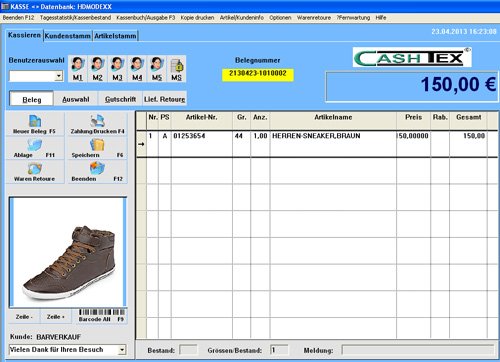This screenshot has width=500, height=362.
Task: Click the date and time display
Action: pyautogui.click(x=464, y=32)
